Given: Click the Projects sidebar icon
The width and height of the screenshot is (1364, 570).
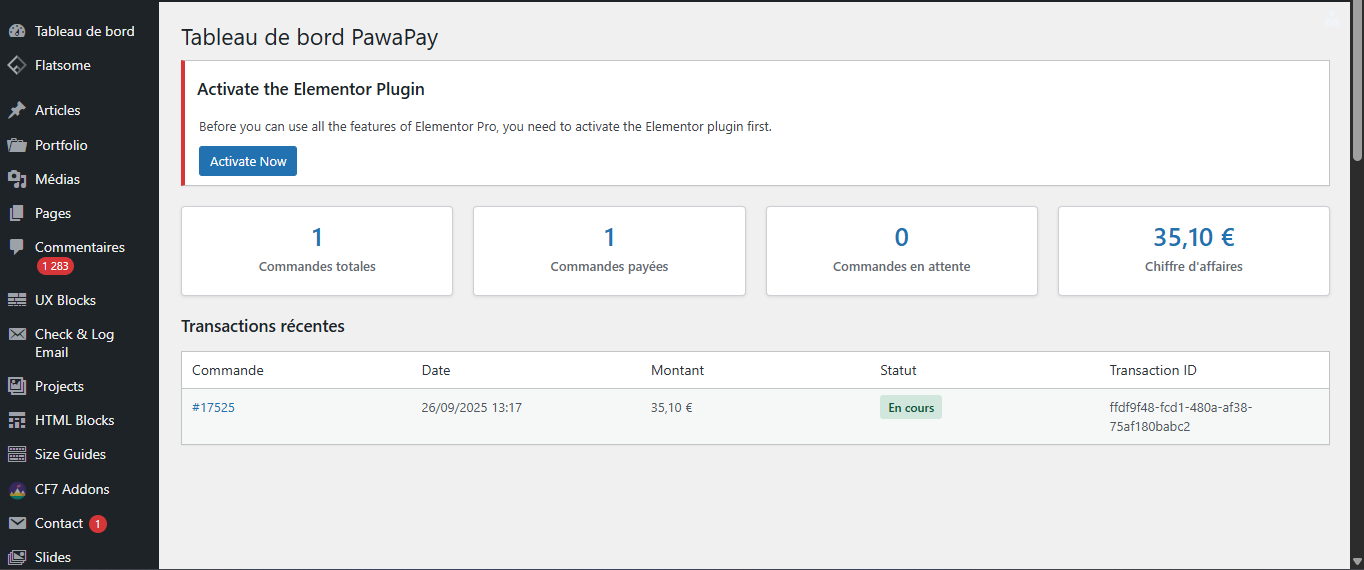Looking at the screenshot, I should pyautogui.click(x=16, y=386).
